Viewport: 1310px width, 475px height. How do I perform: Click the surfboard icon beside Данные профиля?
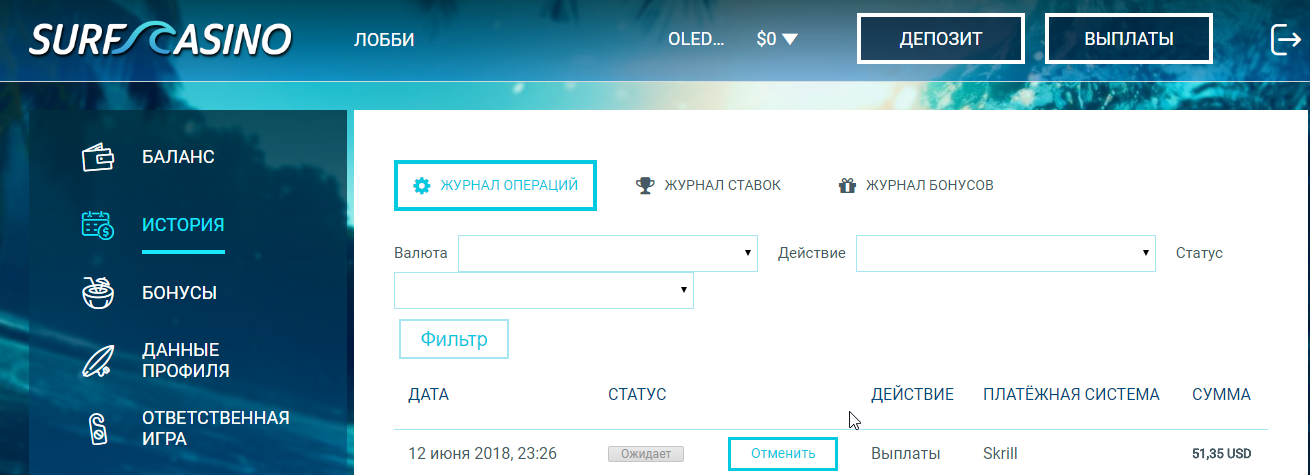[x=97, y=360]
